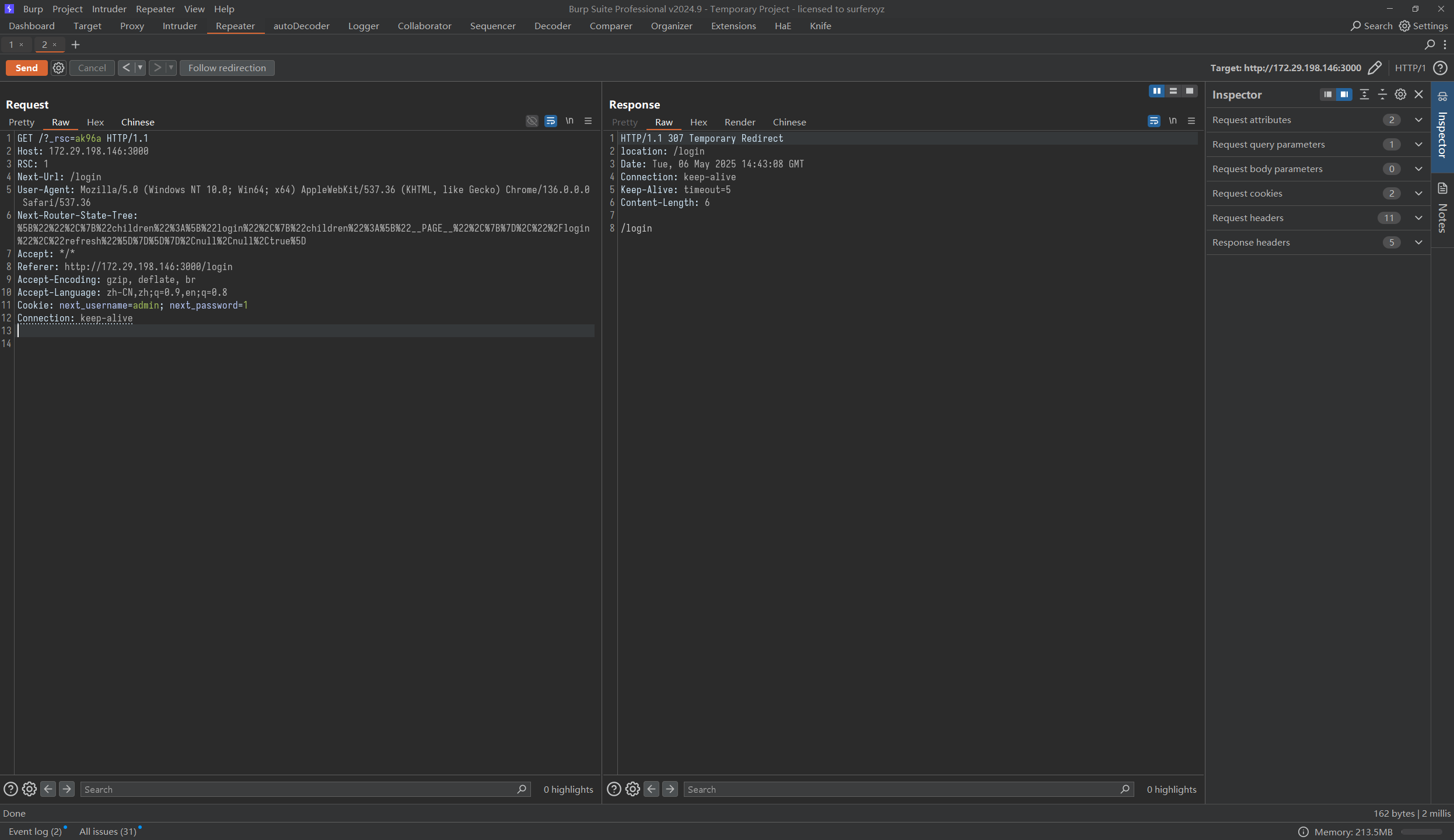Click the Response search input field
Viewport: 1454px width, 840px height.
(908, 789)
